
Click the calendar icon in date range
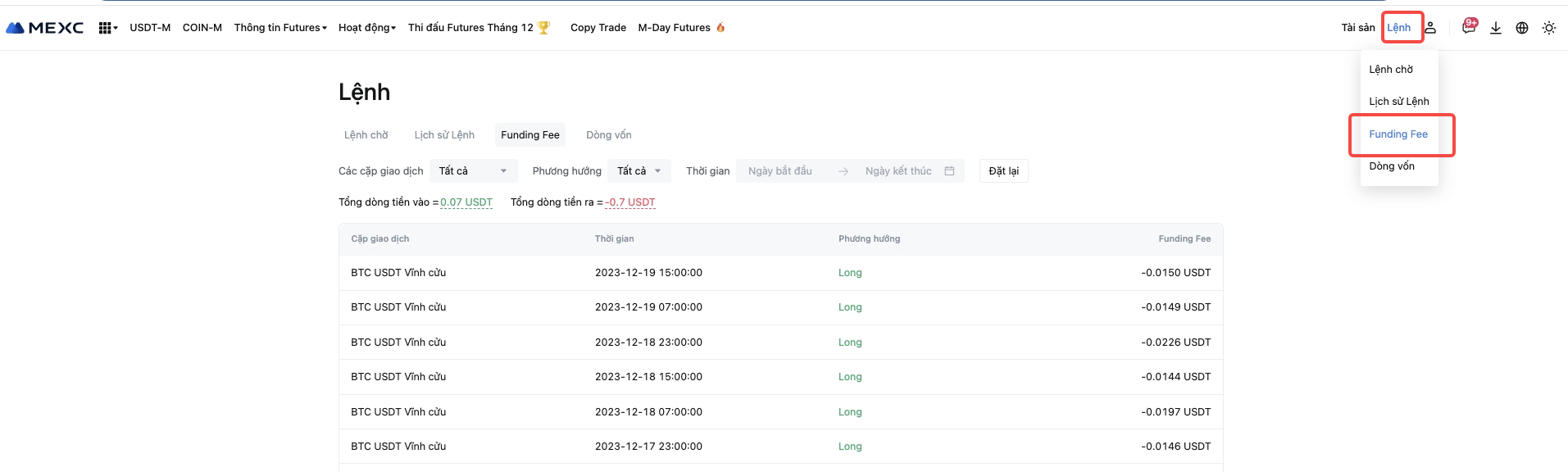click(949, 171)
